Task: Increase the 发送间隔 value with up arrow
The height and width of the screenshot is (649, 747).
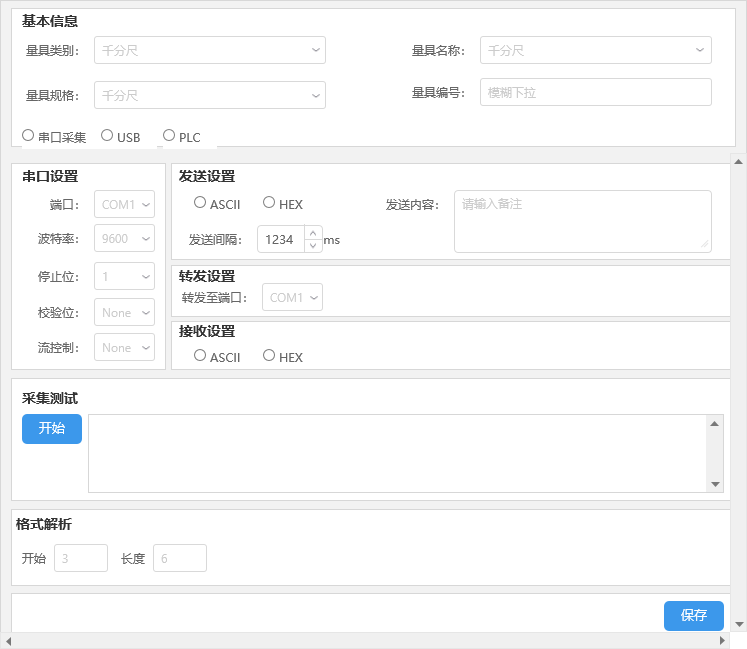Action: click(x=313, y=233)
